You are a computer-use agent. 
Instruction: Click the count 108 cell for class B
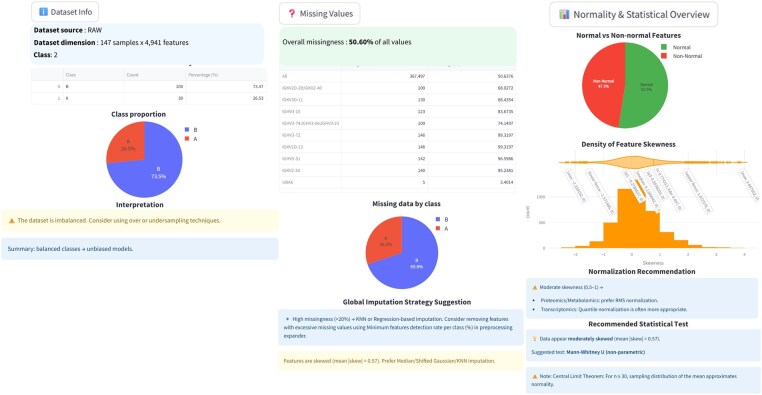155,86
